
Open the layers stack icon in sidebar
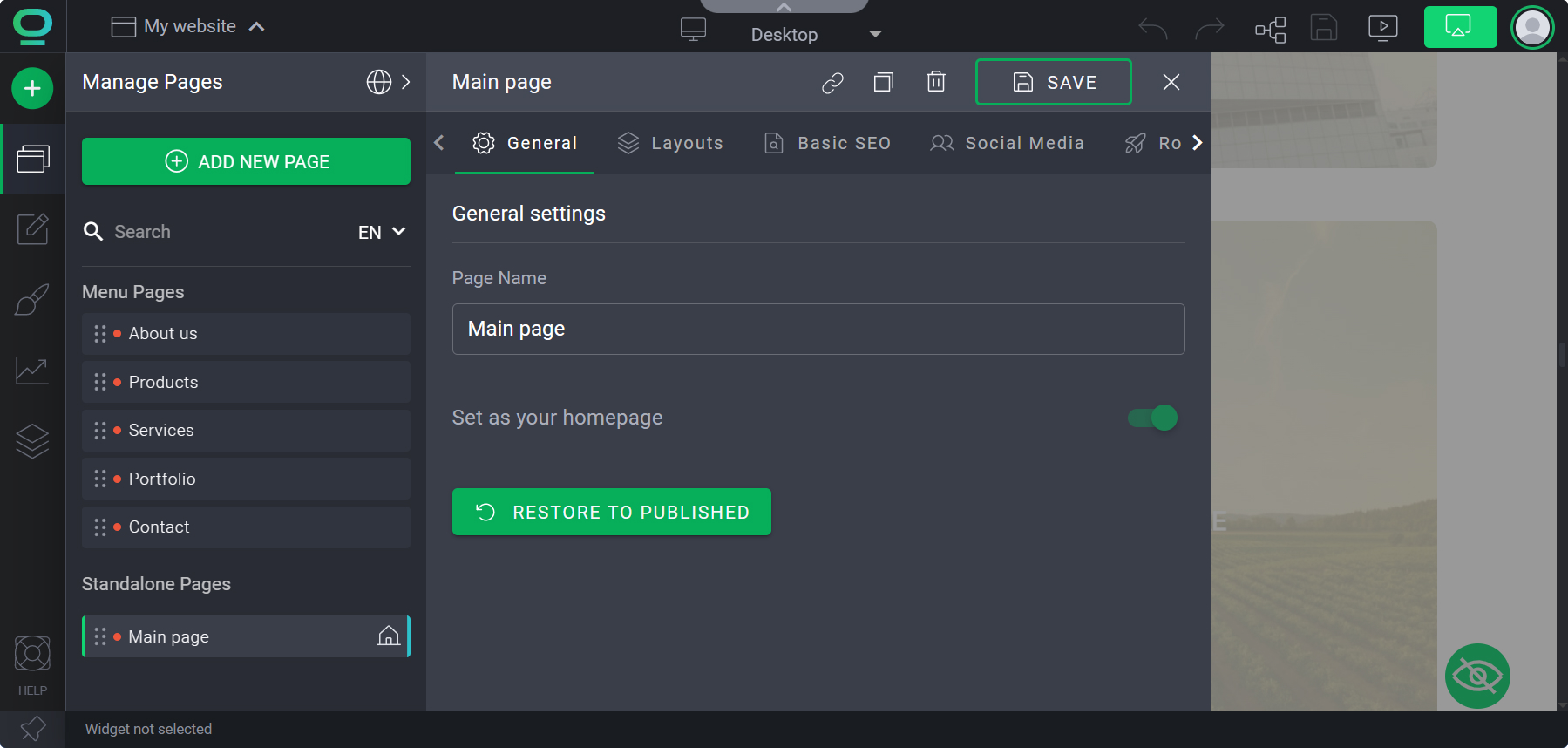click(x=32, y=441)
